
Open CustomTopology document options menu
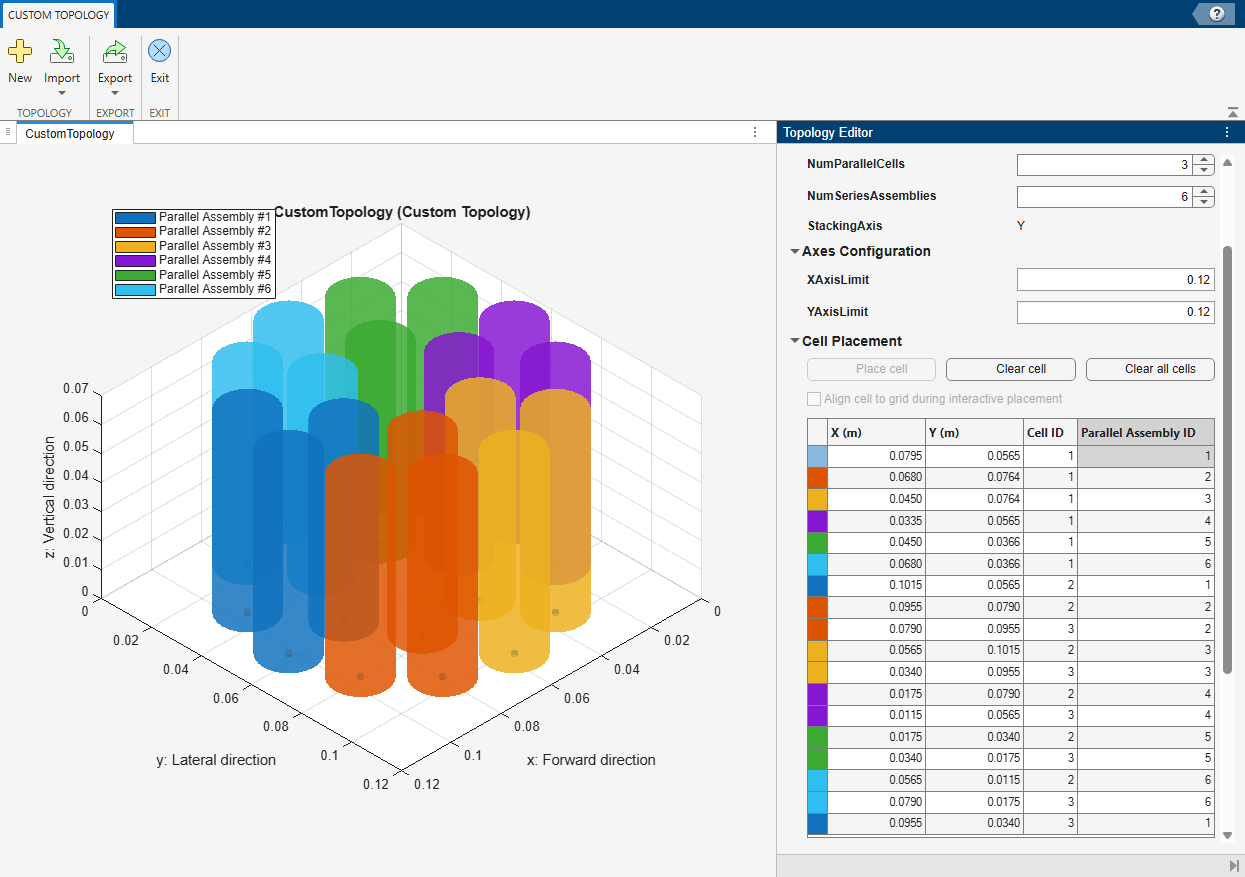pos(755,132)
